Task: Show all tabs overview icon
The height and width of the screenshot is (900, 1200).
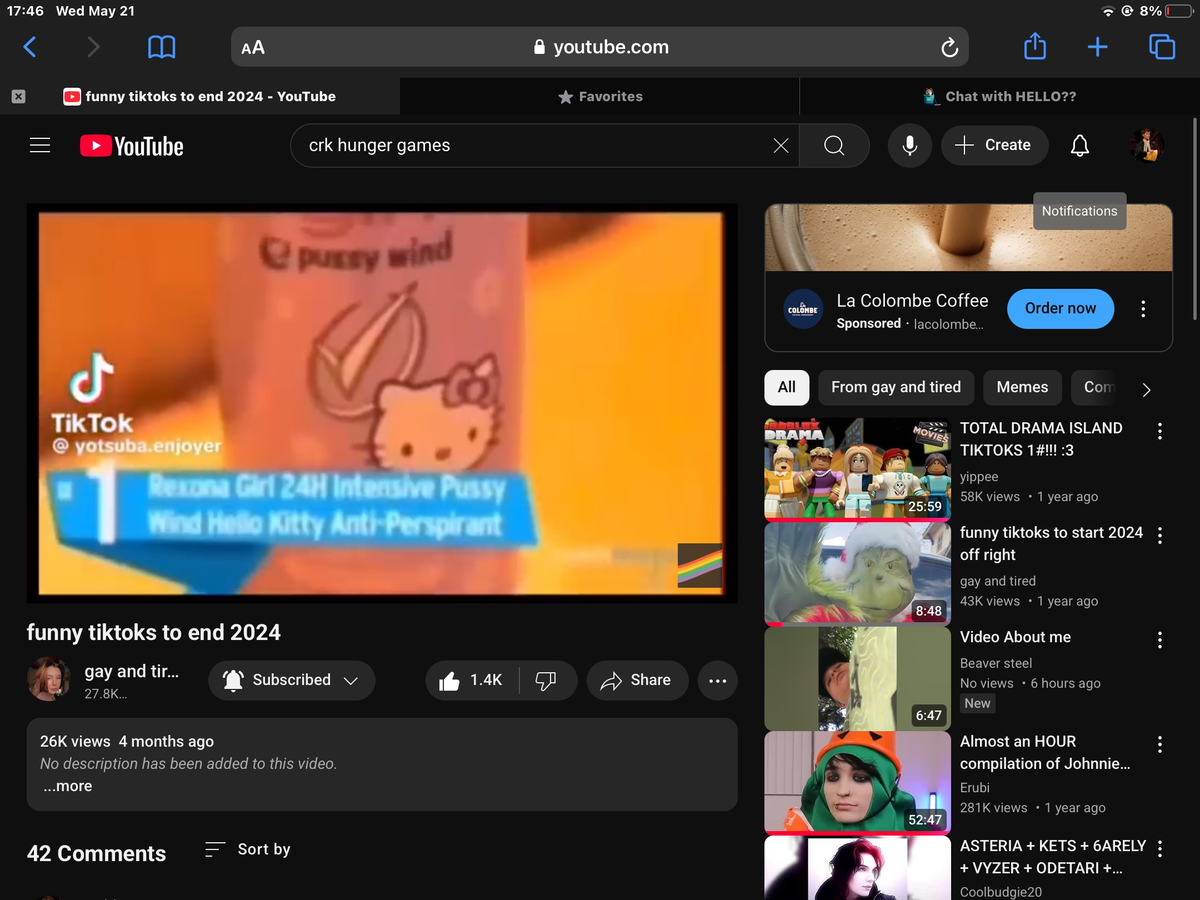Action: (x=1162, y=47)
